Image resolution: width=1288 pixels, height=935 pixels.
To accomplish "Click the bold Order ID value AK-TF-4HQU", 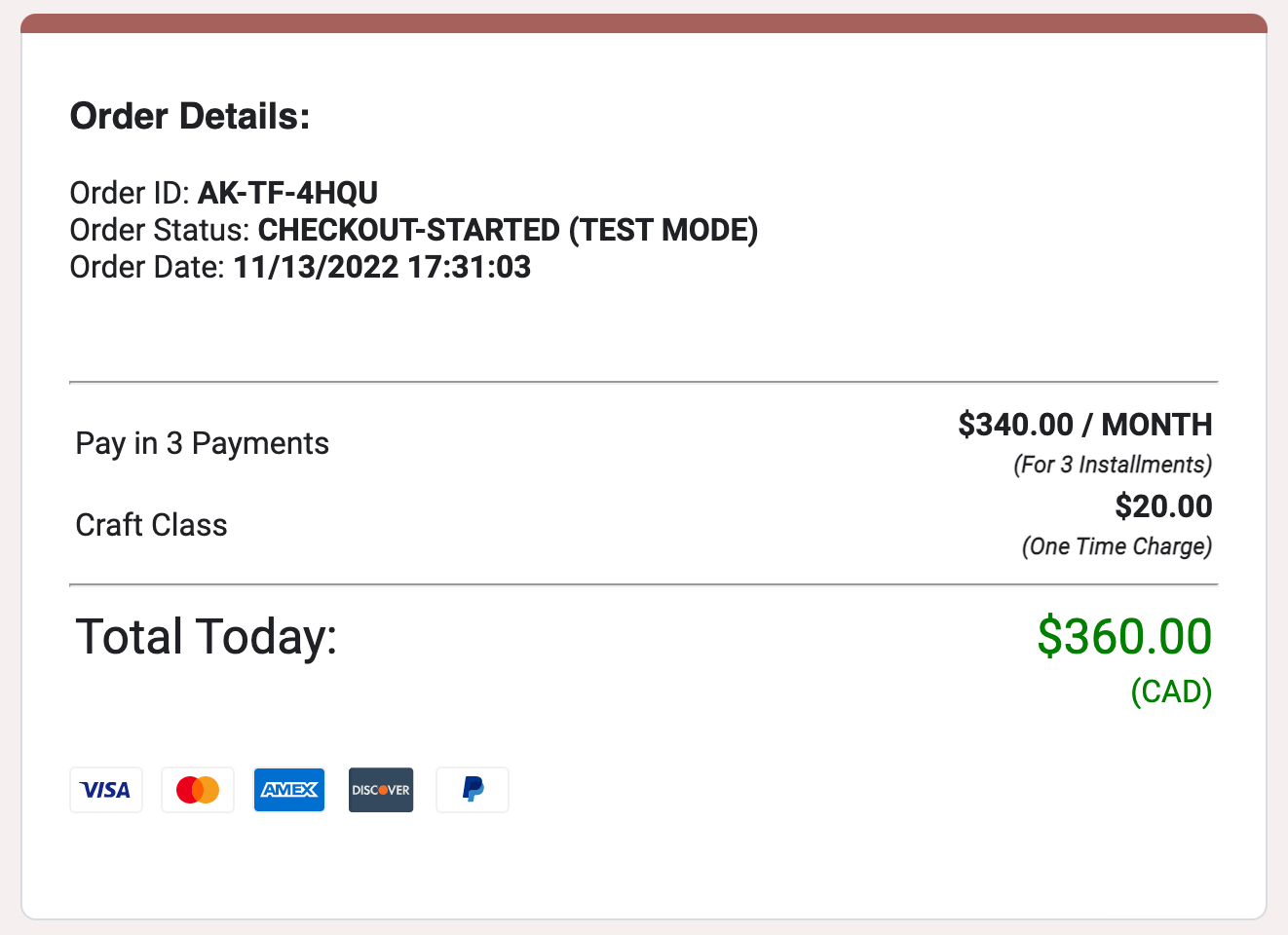I will 287,193.
